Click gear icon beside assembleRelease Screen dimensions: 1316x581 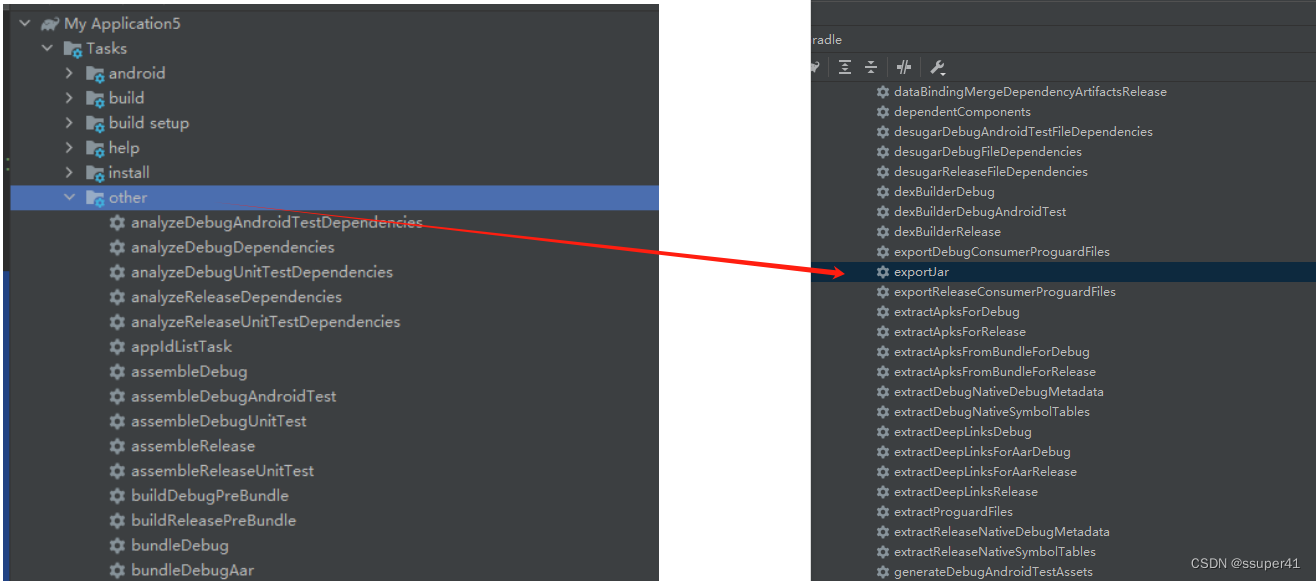point(117,446)
